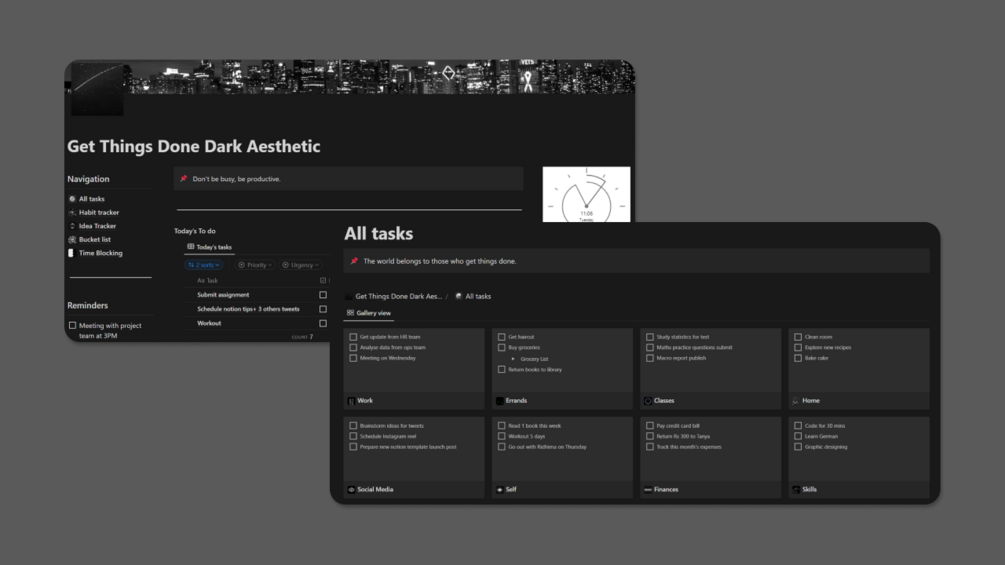The image size is (1005, 565).
Task: Click the Classes card icon
Action: tap(648, 401)
